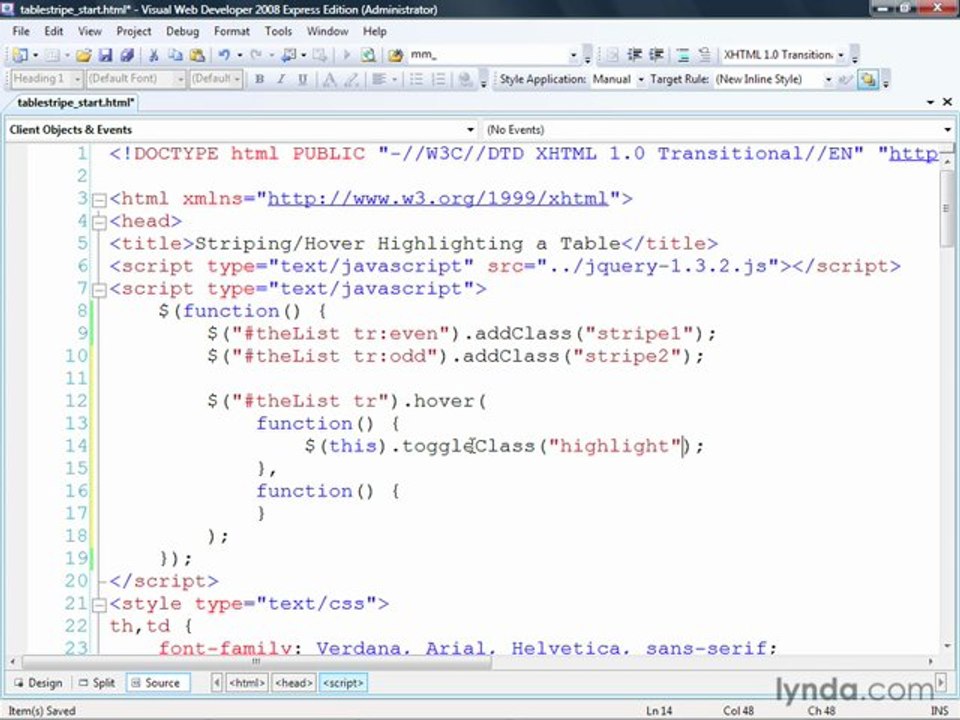Image resolution: width=960 pixels, height=720 pixels.
Task: Click the vertical scrollbar thumb
Action: tap(946, 208)
